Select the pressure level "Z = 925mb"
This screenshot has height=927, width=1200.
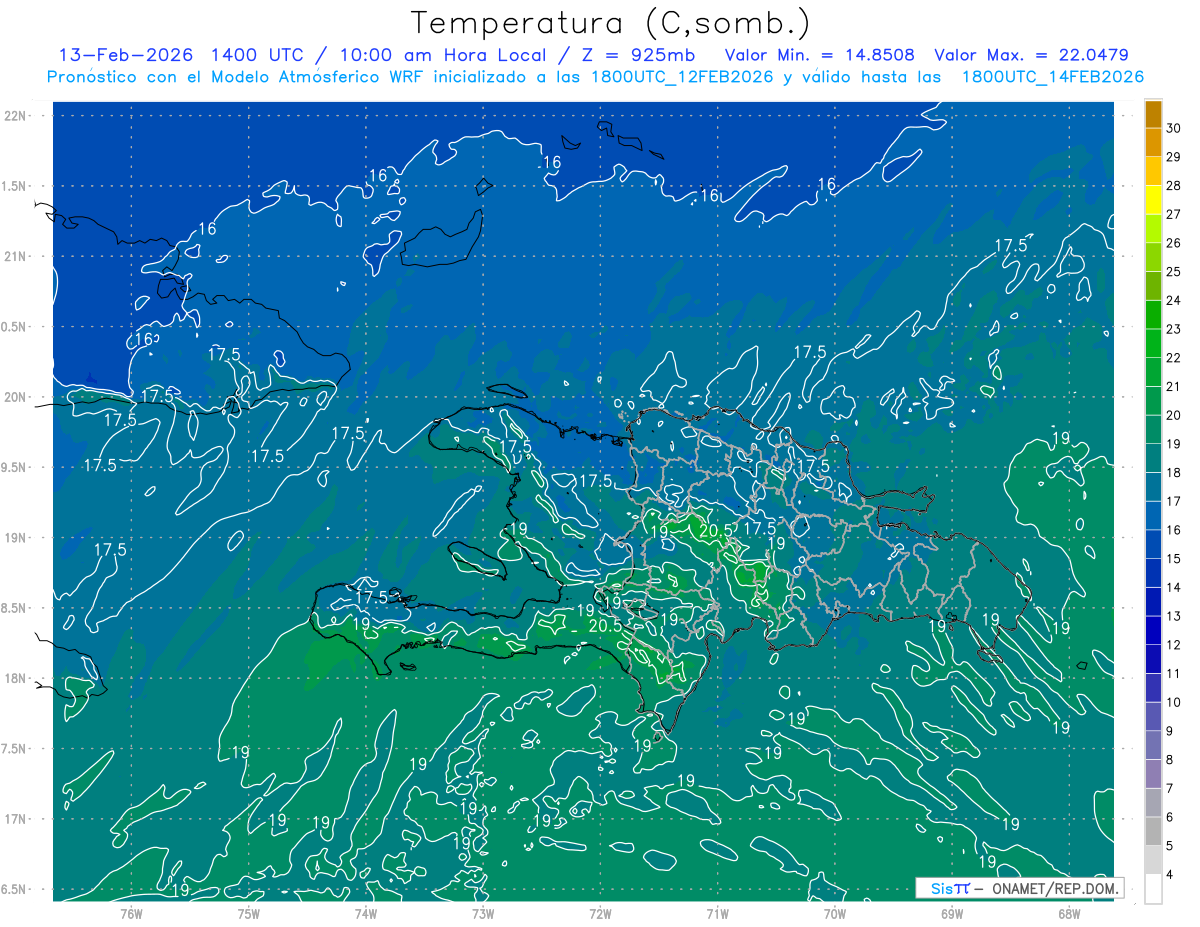pyautogui.click(x=639, y=55)
